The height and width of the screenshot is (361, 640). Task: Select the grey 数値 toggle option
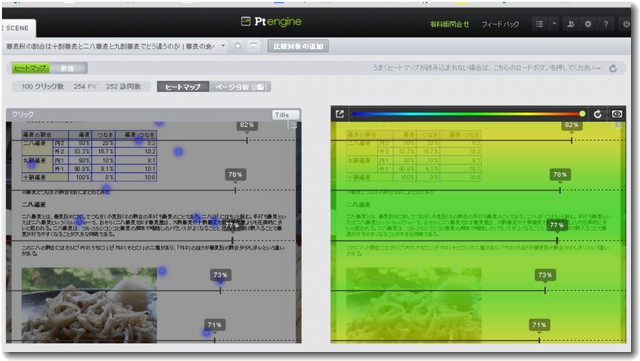pyautogui.click(x=68, y=68)
